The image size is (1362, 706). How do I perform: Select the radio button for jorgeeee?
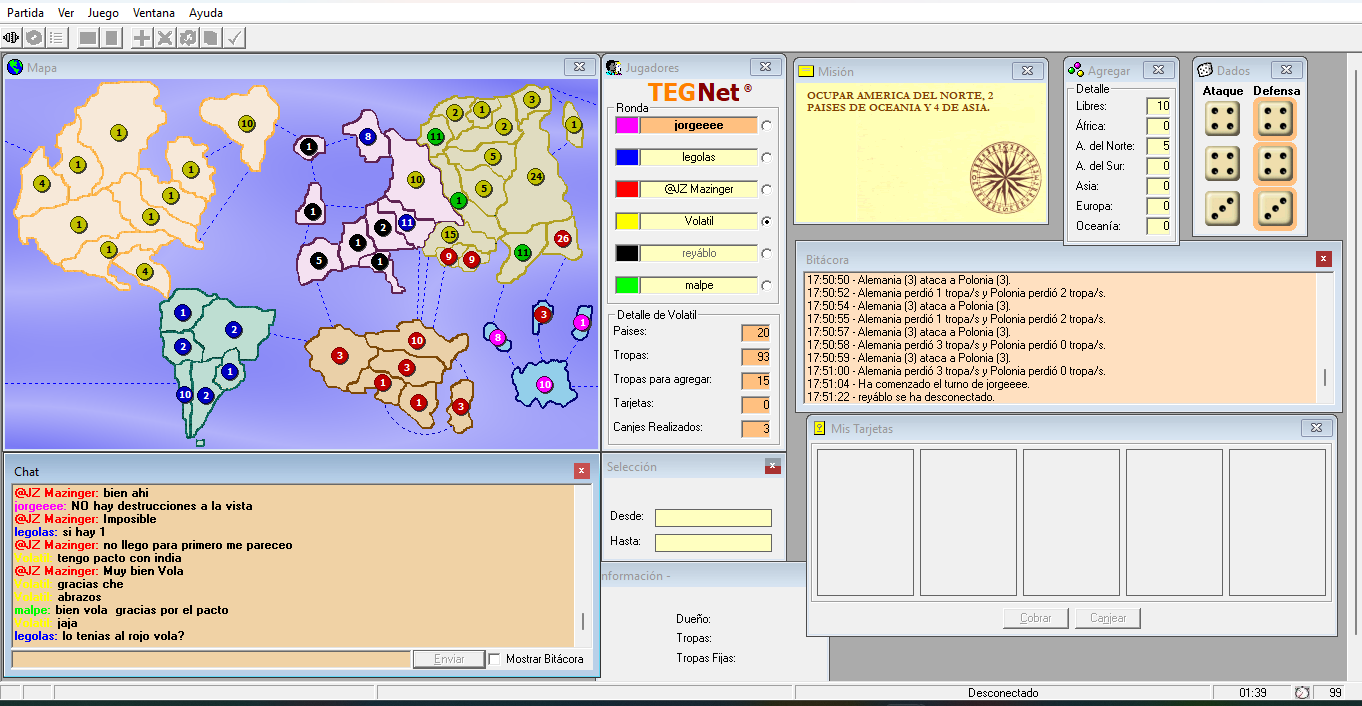[767, 125]
